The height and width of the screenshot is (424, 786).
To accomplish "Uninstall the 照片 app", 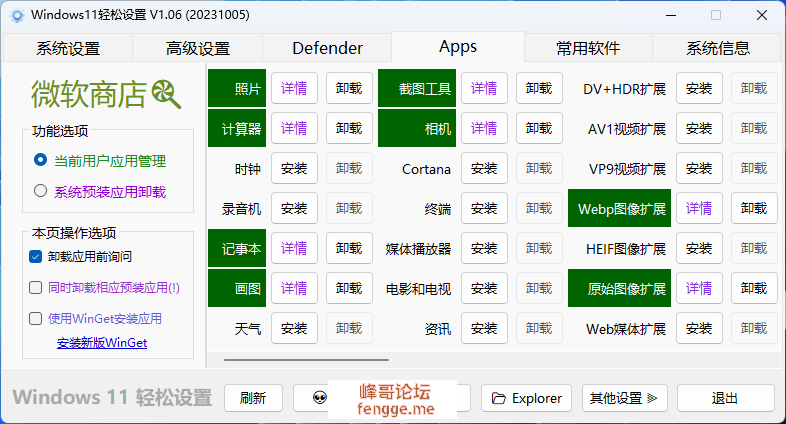I will (x=349, y=88).
